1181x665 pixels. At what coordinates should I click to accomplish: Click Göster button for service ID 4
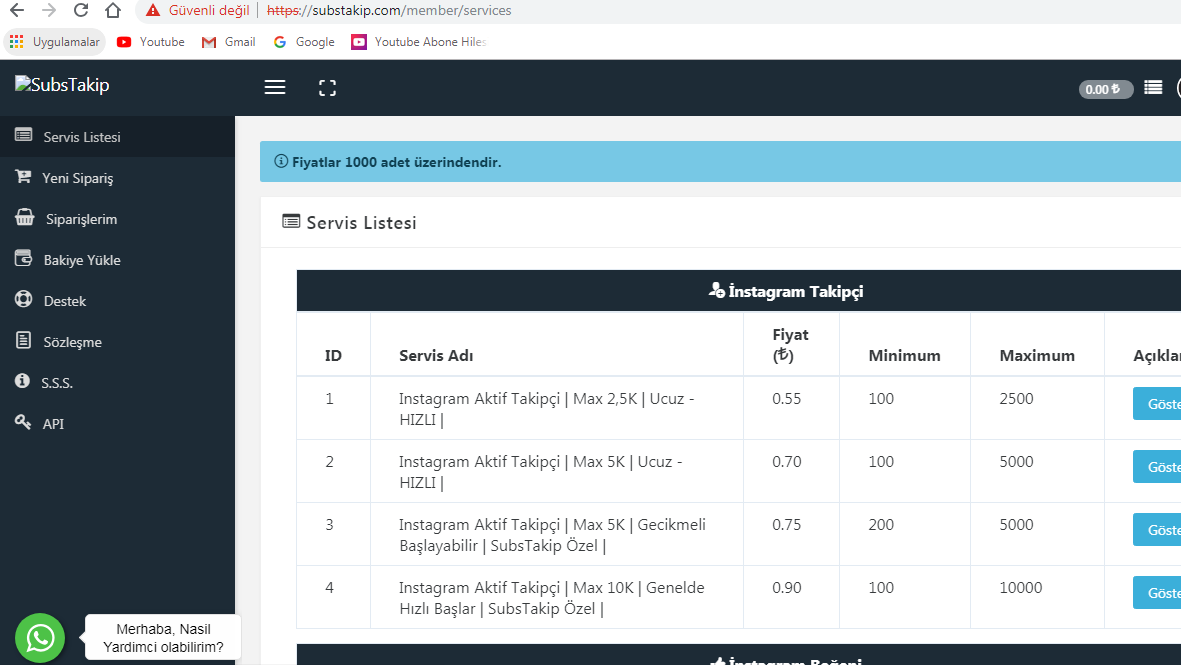coord(1158,593)
